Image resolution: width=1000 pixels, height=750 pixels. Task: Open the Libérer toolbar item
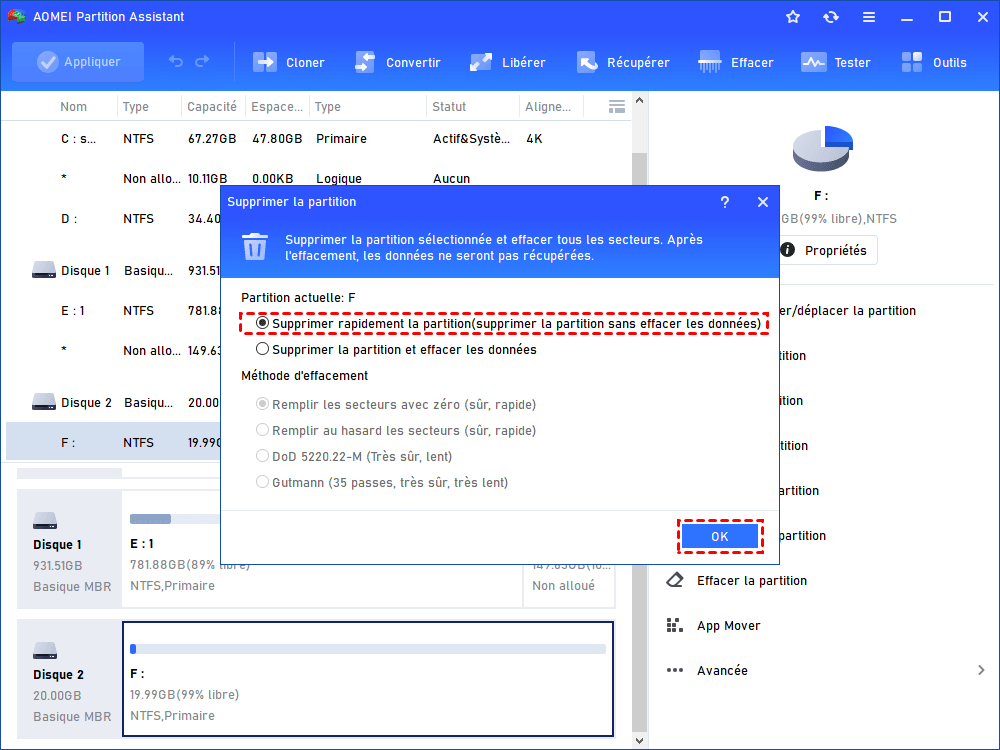pyautogui.click(x=508, y=62)
